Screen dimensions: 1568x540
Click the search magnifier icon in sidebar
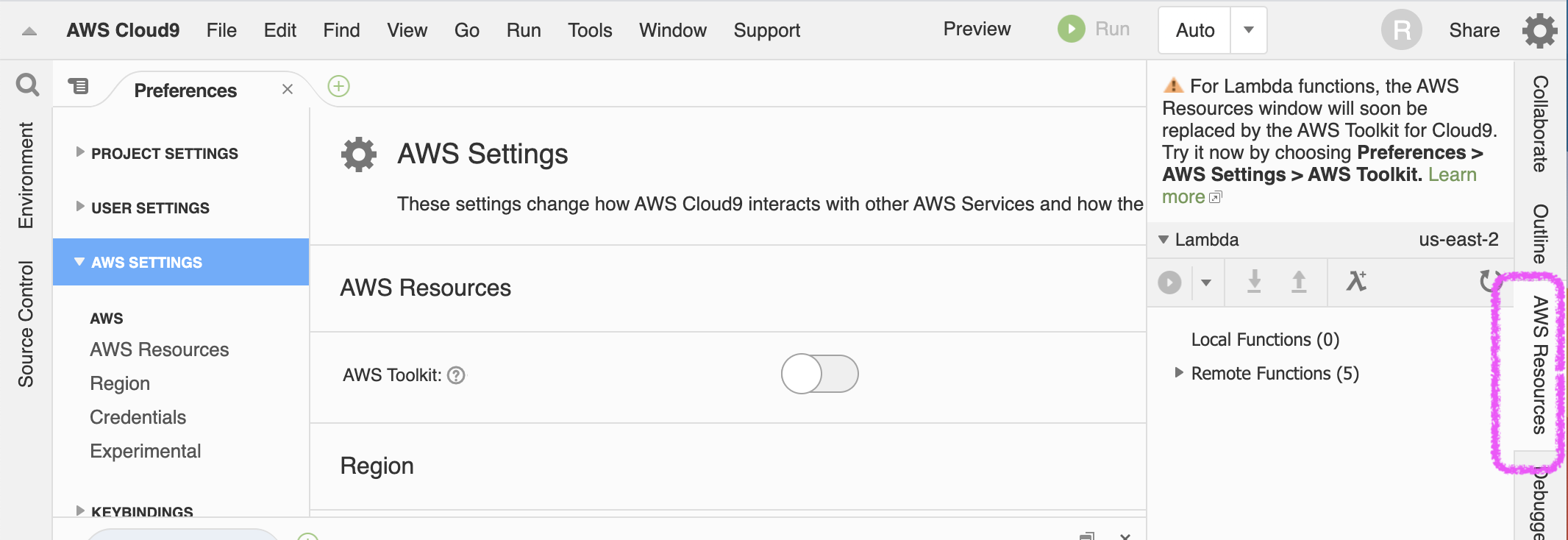[27, 85]
